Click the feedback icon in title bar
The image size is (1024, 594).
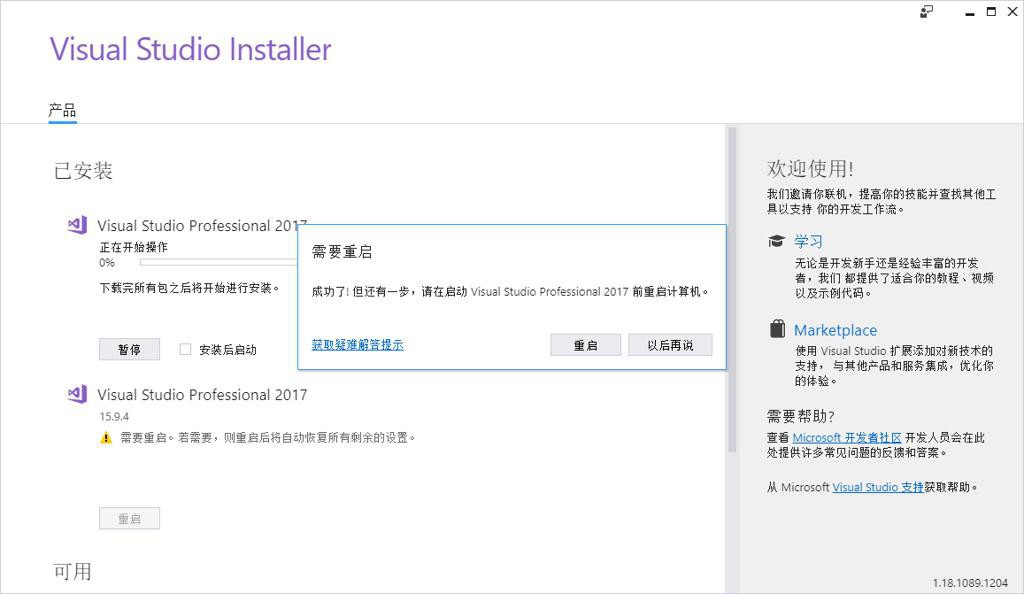pos(926,12)
